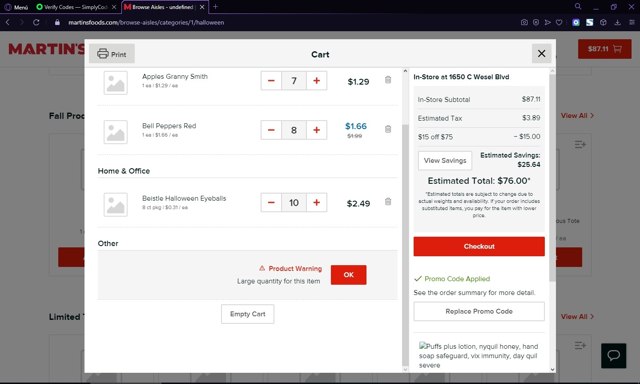Click the blue extension icon in toolbar
The width and height of the screenshot is (640, 384).
tap(576, 22)
